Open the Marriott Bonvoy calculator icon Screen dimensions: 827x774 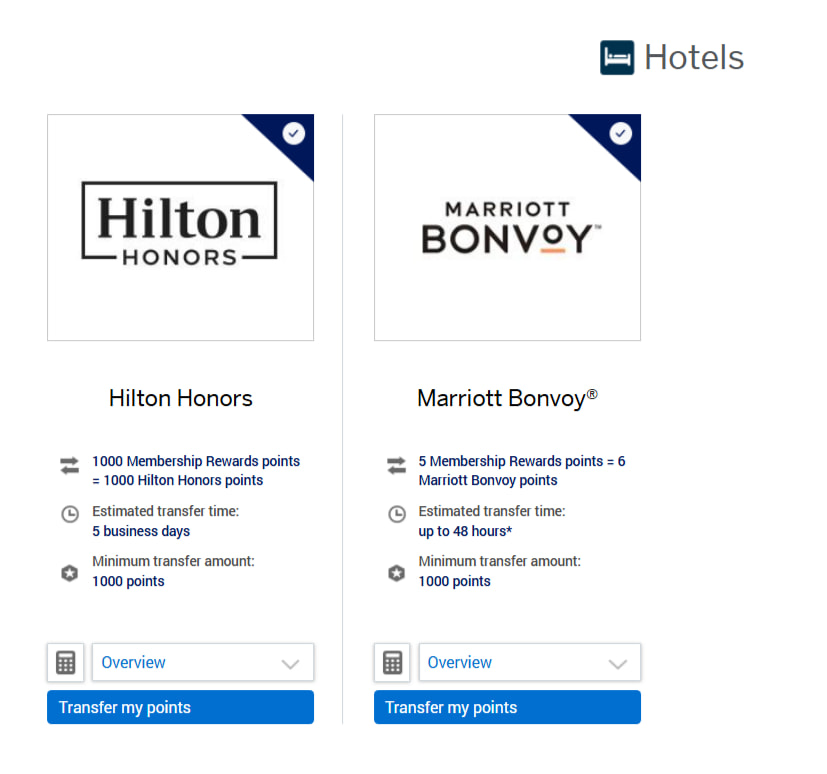pos(393,662)
